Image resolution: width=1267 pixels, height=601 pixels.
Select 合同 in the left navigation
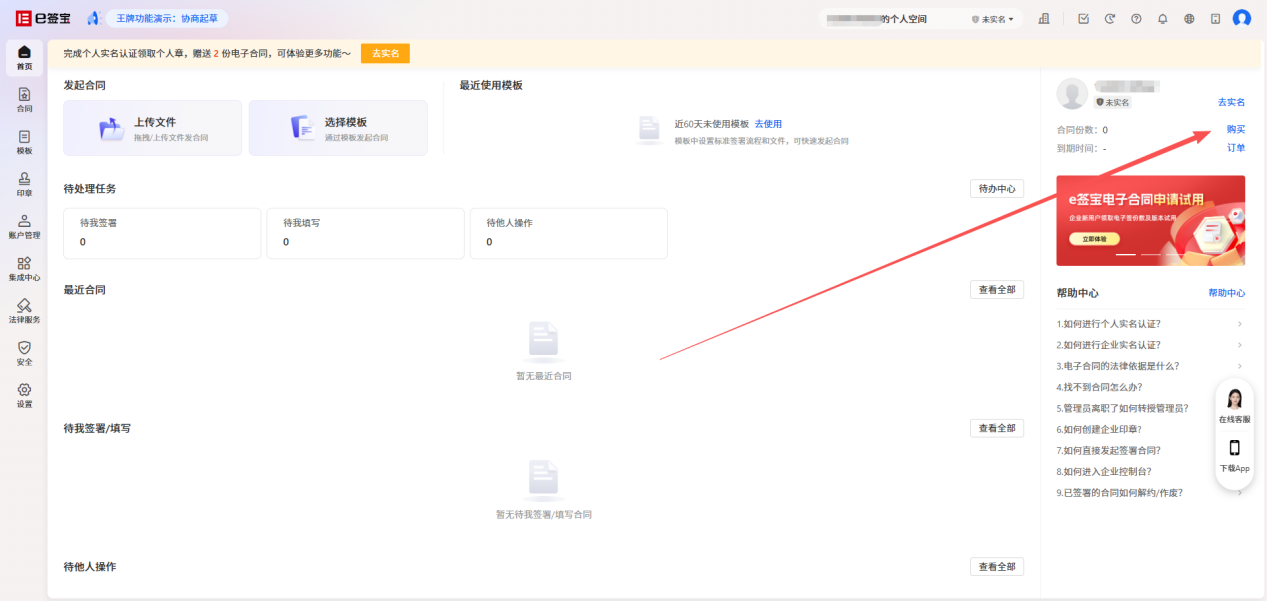point(24,100)
